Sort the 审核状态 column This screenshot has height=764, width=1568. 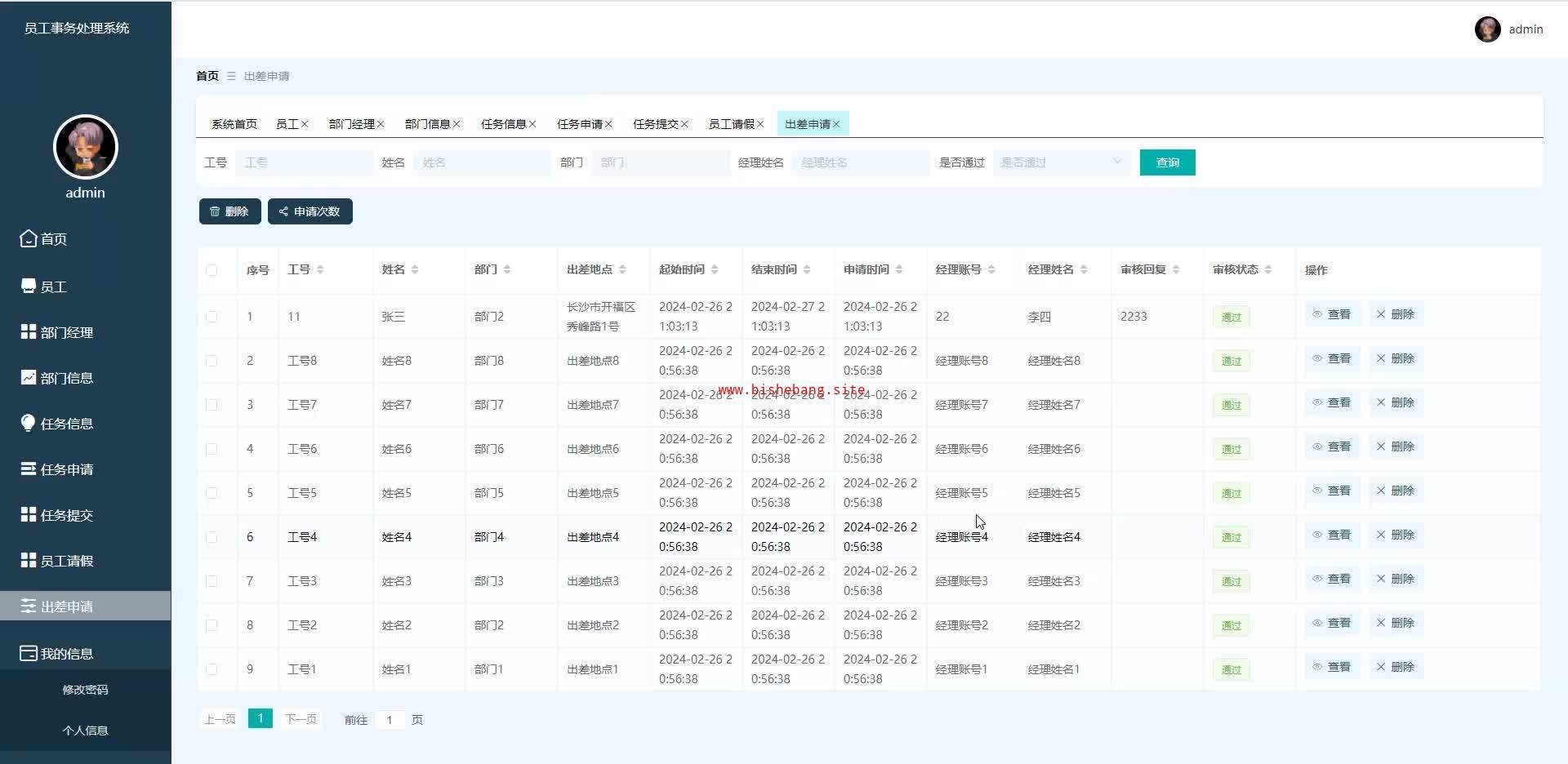1267,269
